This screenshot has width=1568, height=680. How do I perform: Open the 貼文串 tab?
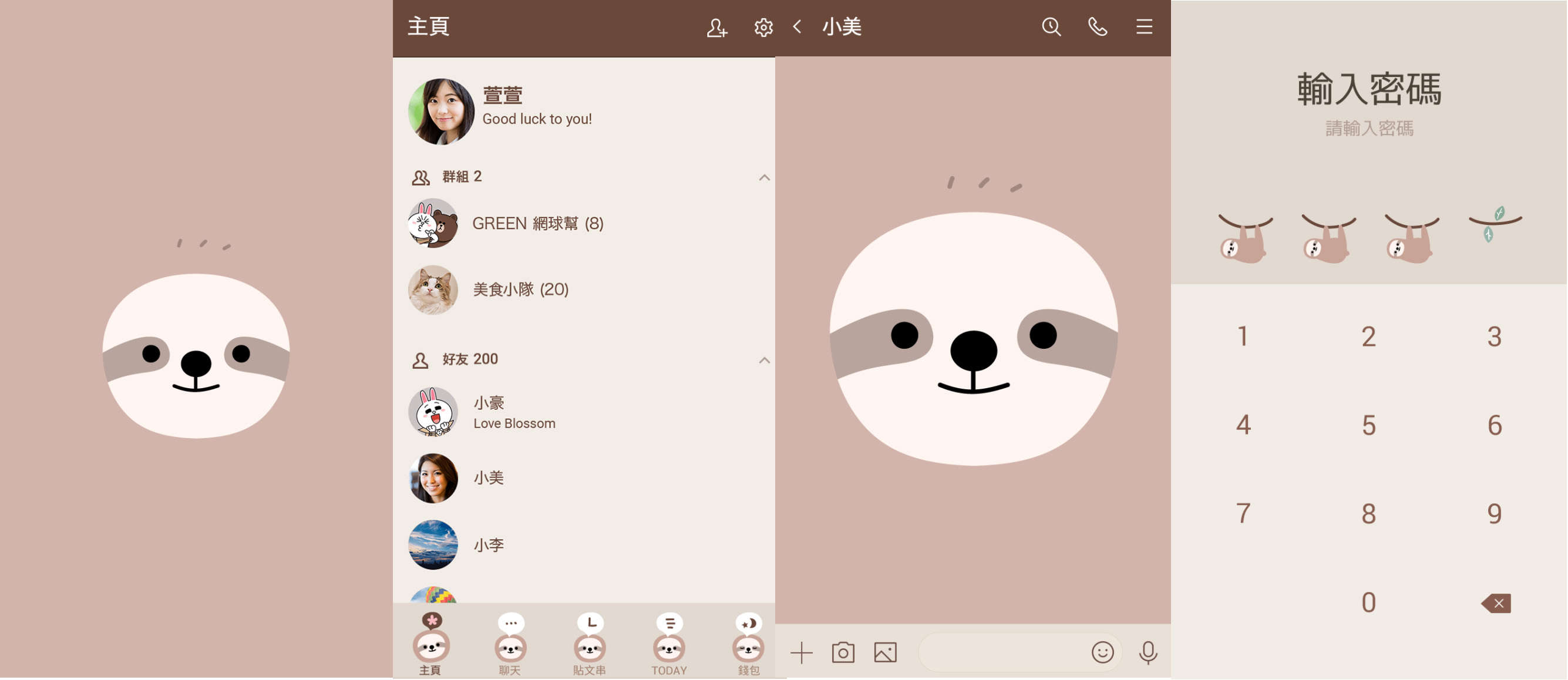(589, 647)
